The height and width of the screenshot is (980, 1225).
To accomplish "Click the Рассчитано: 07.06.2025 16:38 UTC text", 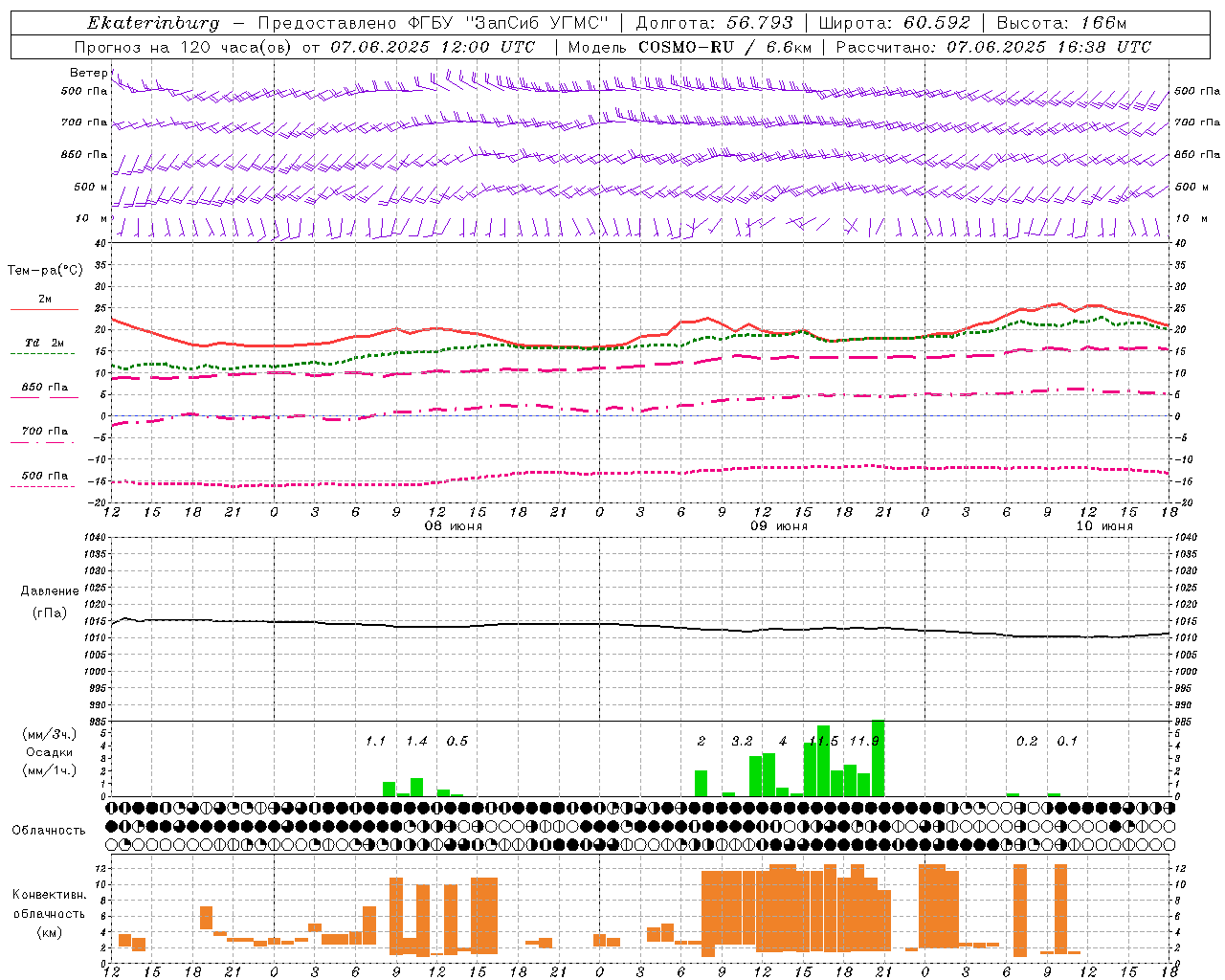I will coord(993,47).
